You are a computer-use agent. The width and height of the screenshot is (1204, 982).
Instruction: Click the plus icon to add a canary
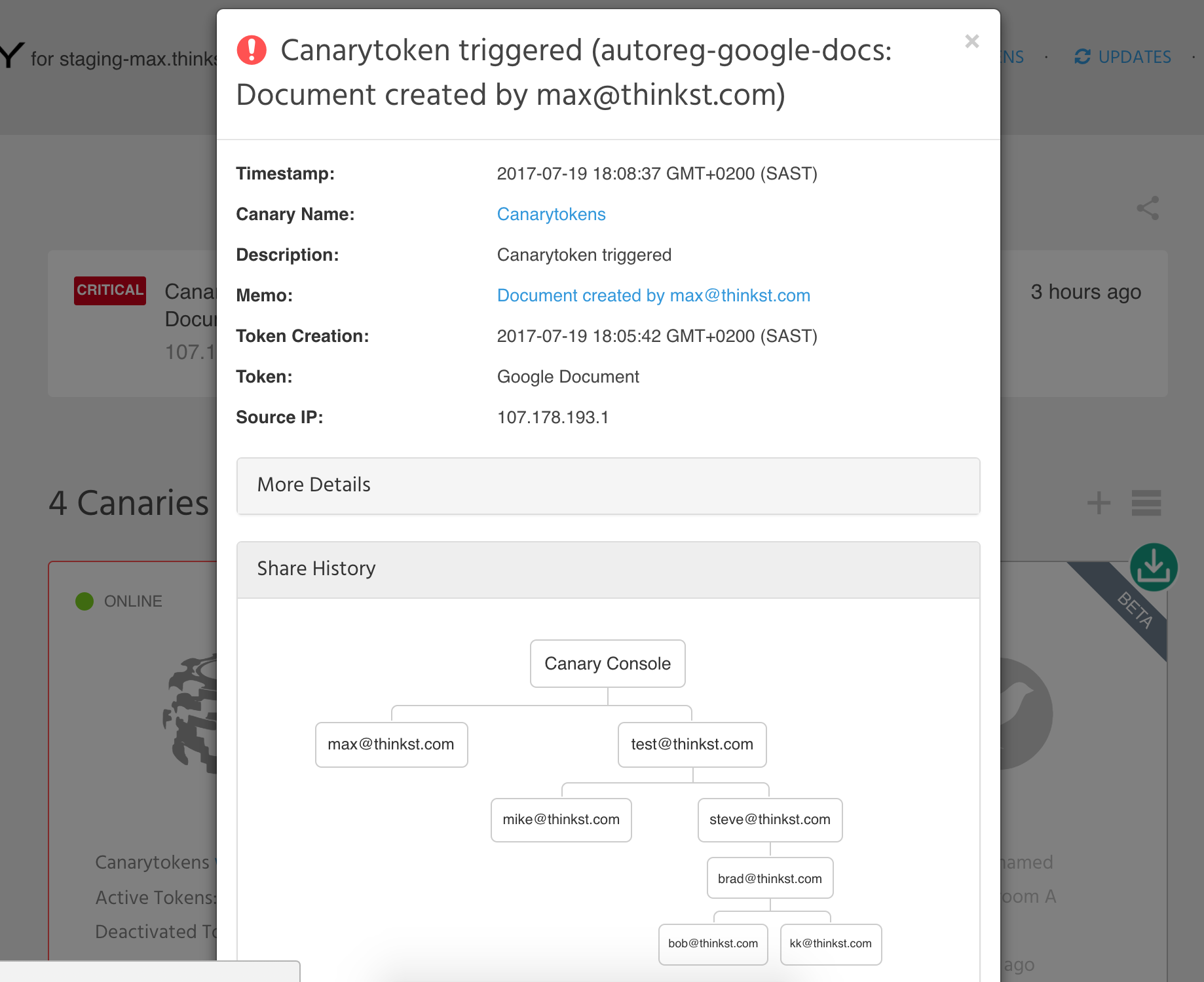click(x=1099, y=503)
